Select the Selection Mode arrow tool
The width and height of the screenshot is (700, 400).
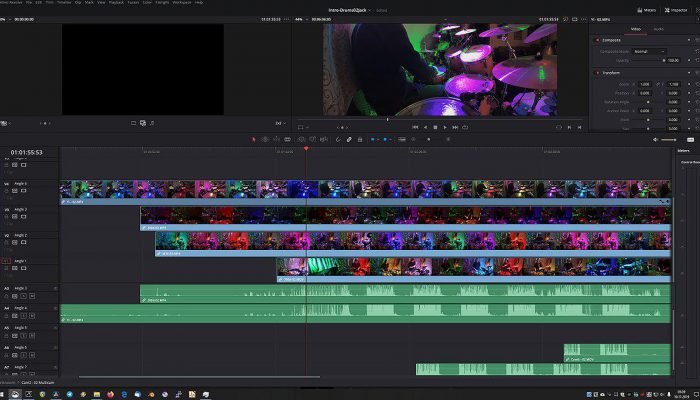254,139
